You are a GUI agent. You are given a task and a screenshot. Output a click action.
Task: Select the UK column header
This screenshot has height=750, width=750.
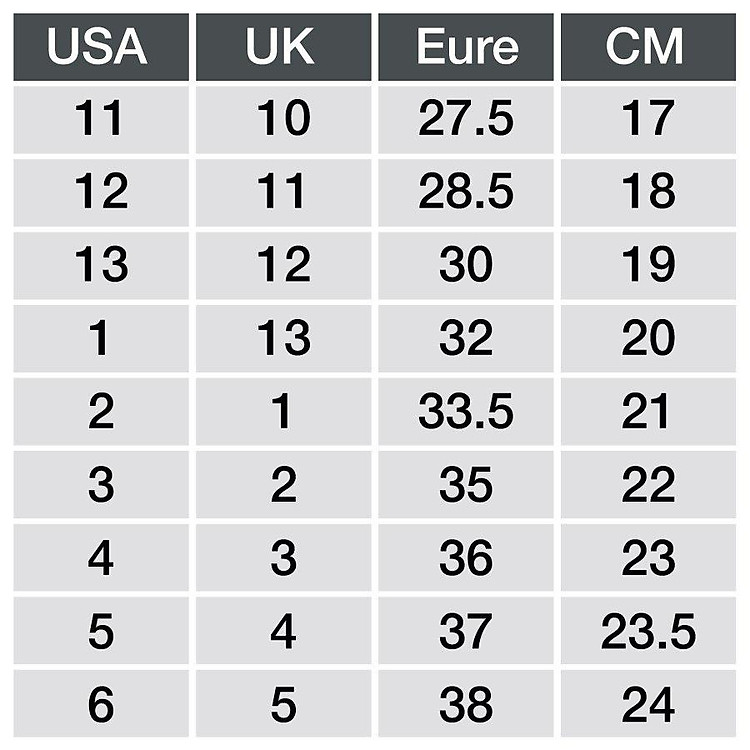click(x=283, y=47)
